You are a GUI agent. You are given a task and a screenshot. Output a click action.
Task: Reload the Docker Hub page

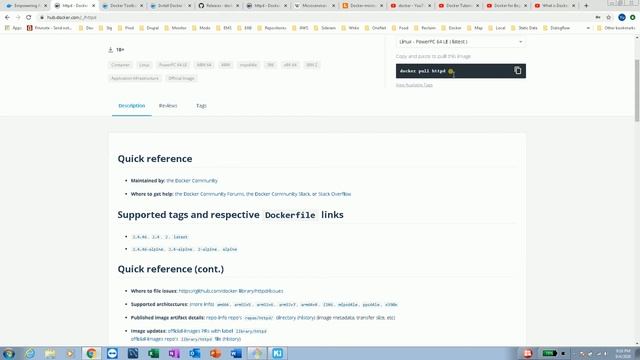[x=29, y=18]
